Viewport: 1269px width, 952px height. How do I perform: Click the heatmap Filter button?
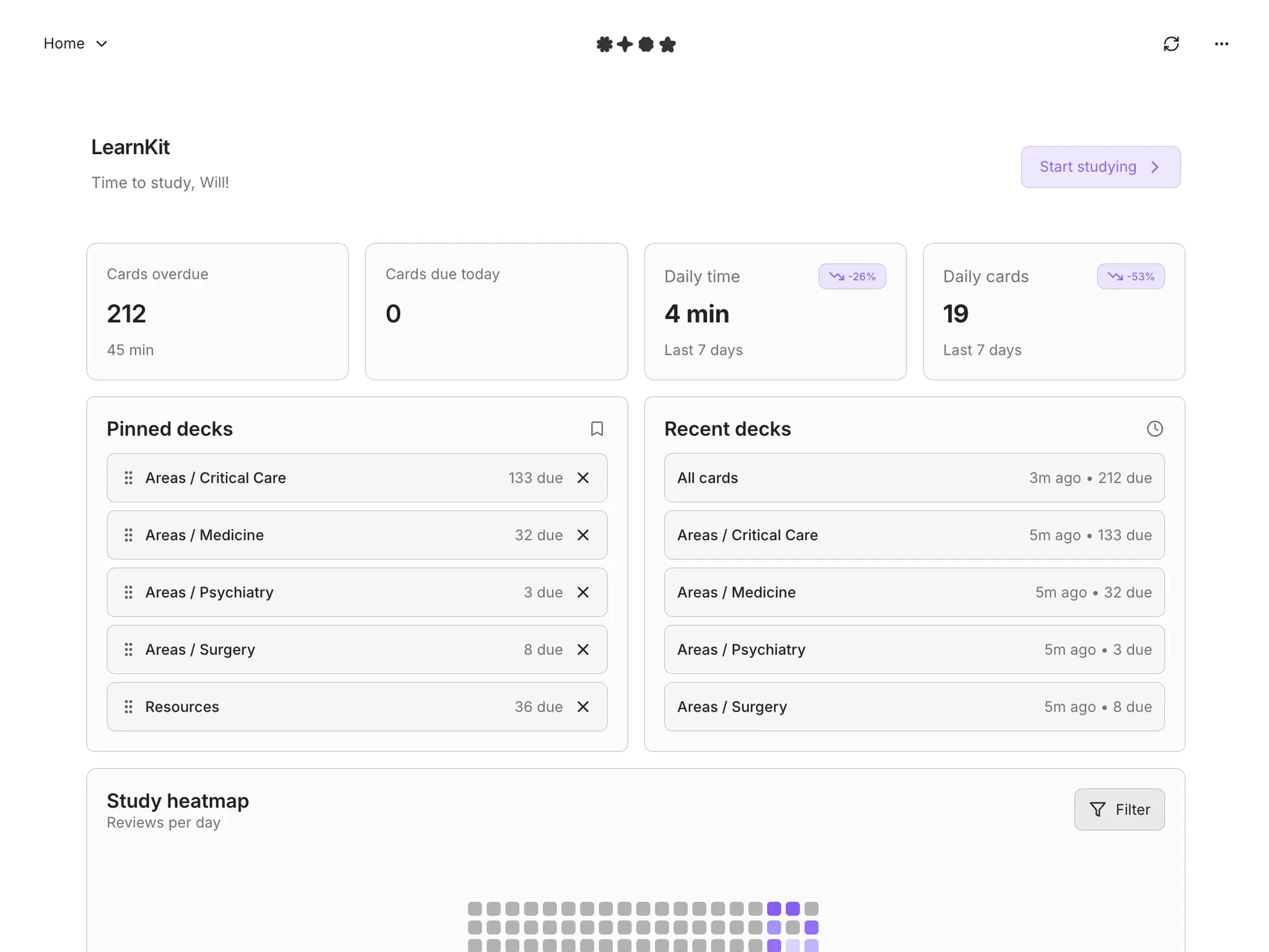[1119, 810]
